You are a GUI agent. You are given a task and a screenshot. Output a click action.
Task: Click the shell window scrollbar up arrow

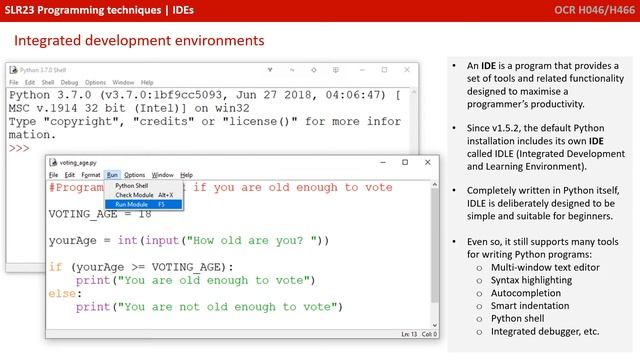click(x=413, y=92)
